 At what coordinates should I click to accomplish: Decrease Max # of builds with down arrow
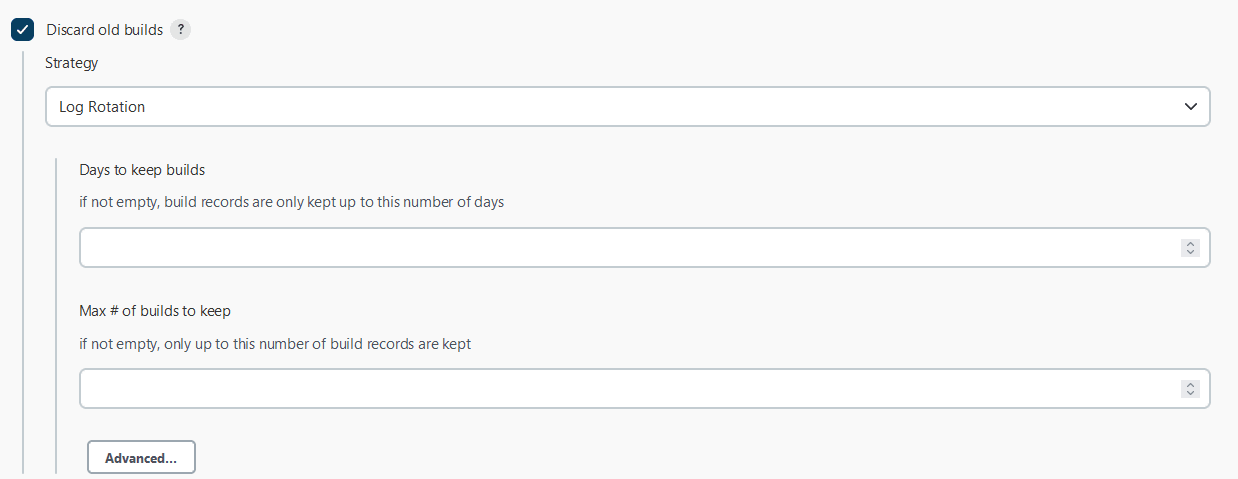click(1190, 393)
